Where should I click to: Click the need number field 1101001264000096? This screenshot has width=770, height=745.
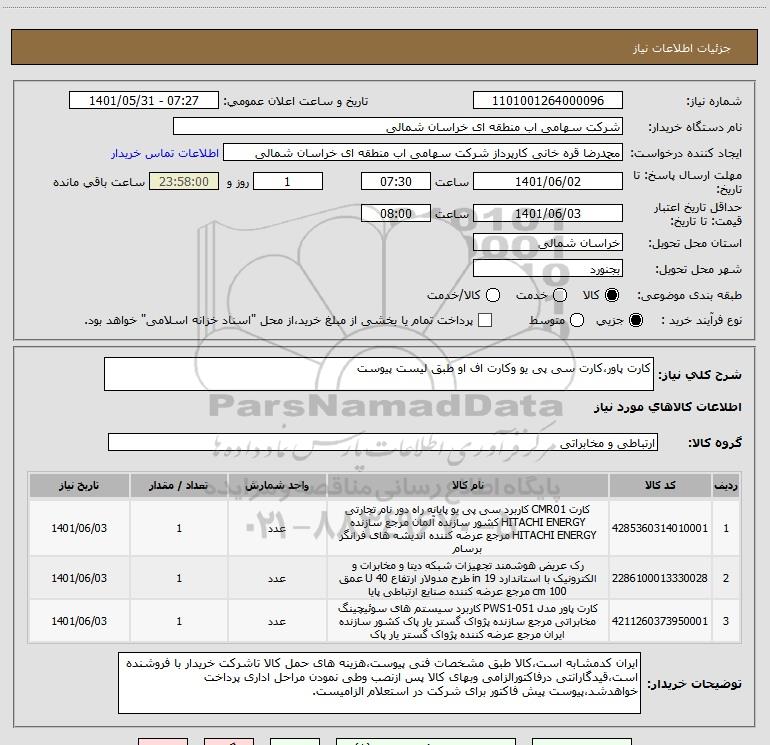coord(548,101)
